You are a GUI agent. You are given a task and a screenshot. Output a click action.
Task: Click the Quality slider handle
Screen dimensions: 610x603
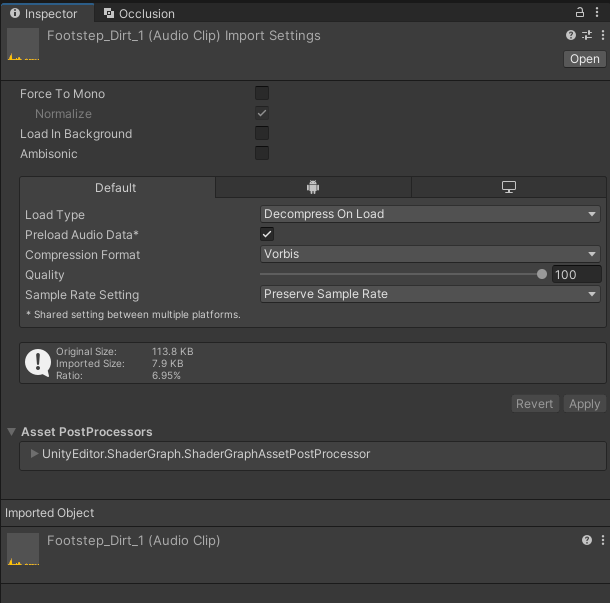point(542,274)
